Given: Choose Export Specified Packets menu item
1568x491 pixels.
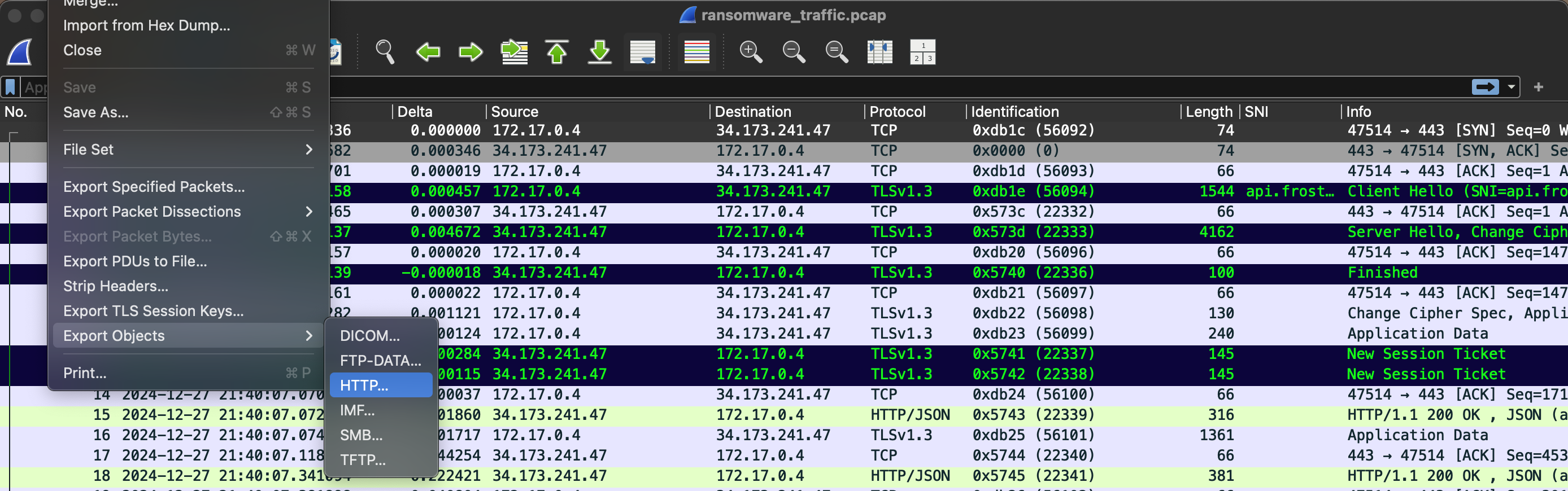Looking at the screenshot, I should 188,187.
